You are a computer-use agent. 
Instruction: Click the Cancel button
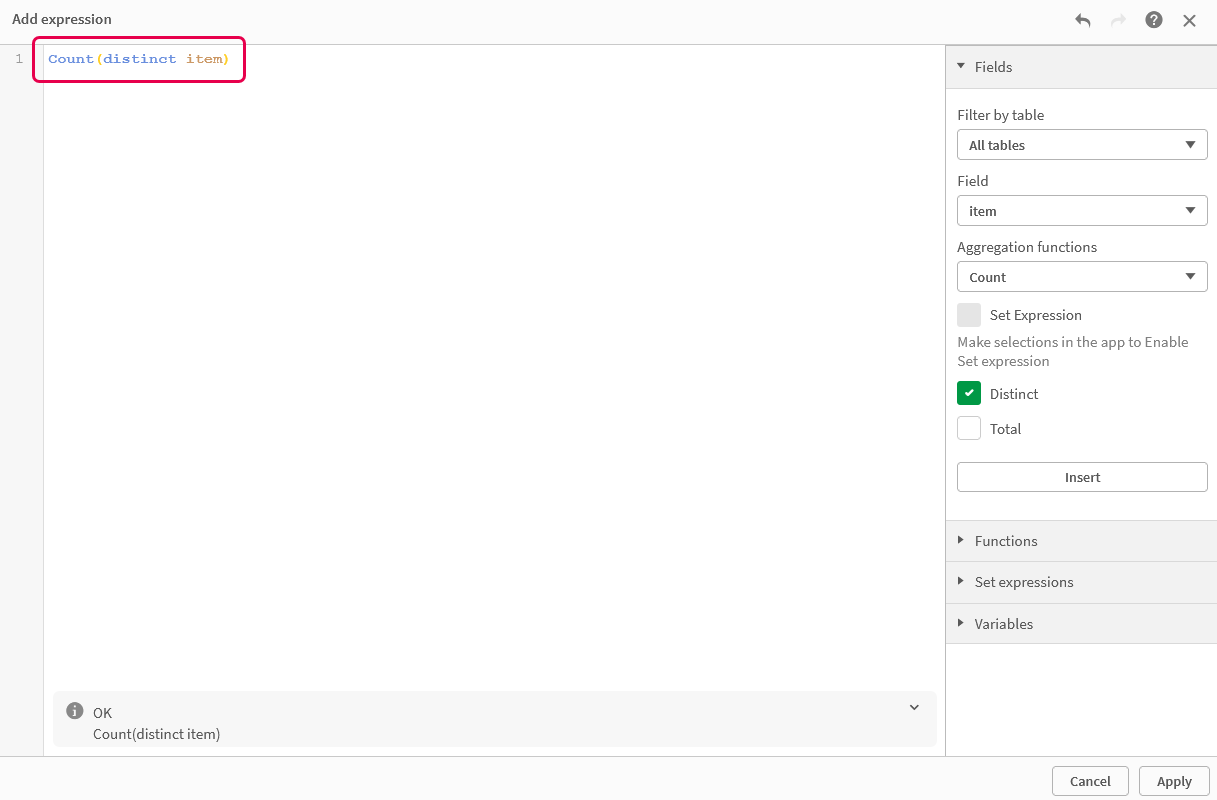[x=1090, y=781]
